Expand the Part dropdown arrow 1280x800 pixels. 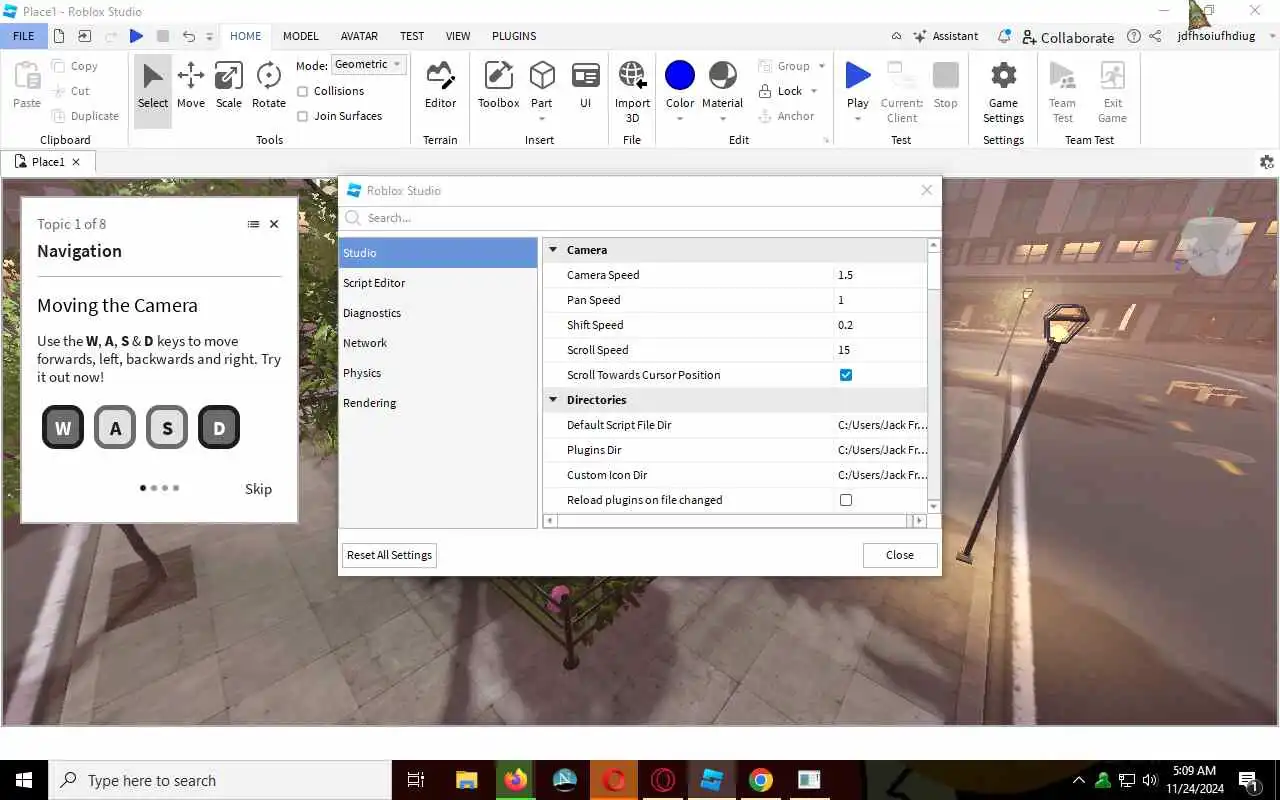pos(542,119)
